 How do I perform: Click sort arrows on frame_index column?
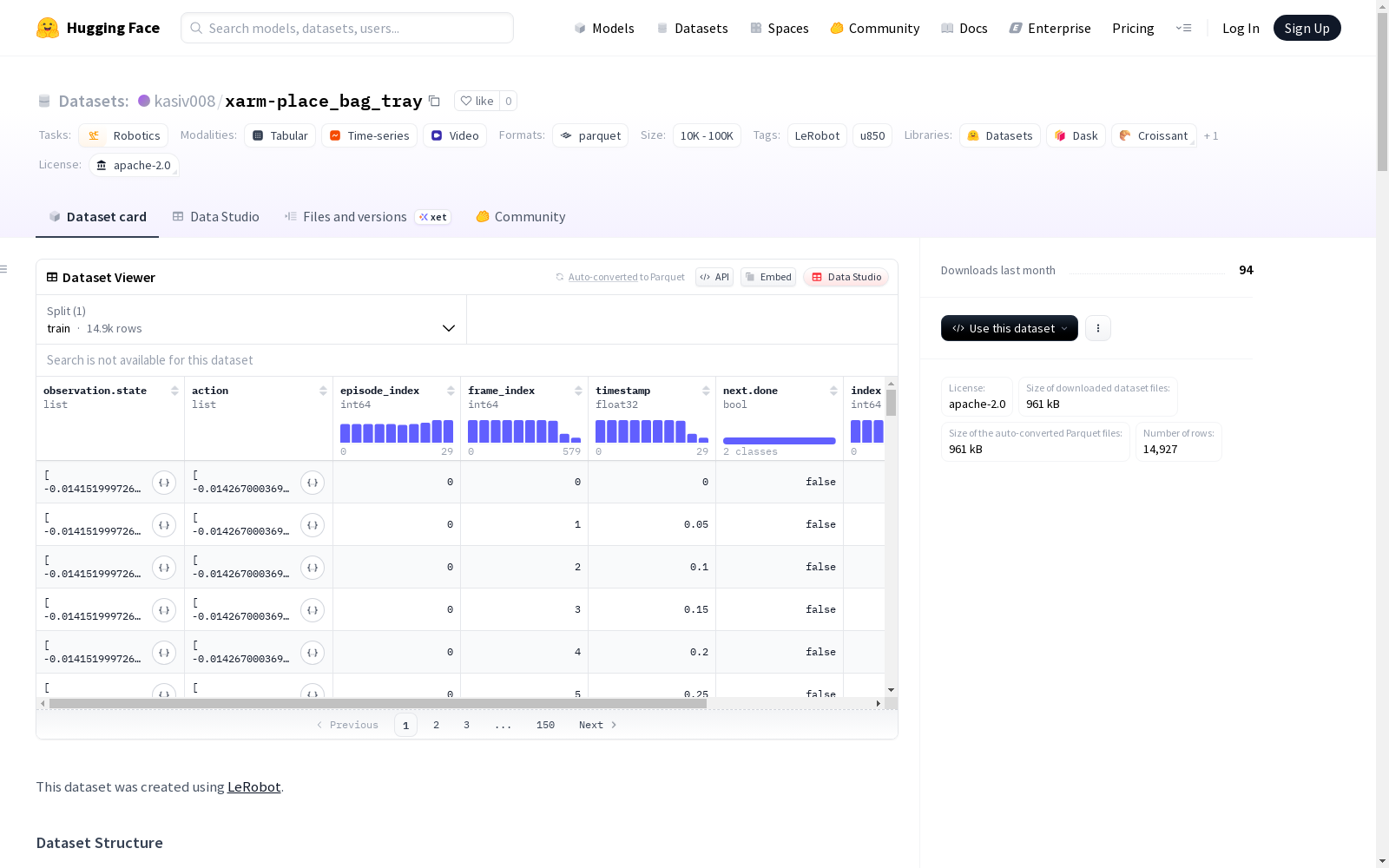[x=578, y=391]
